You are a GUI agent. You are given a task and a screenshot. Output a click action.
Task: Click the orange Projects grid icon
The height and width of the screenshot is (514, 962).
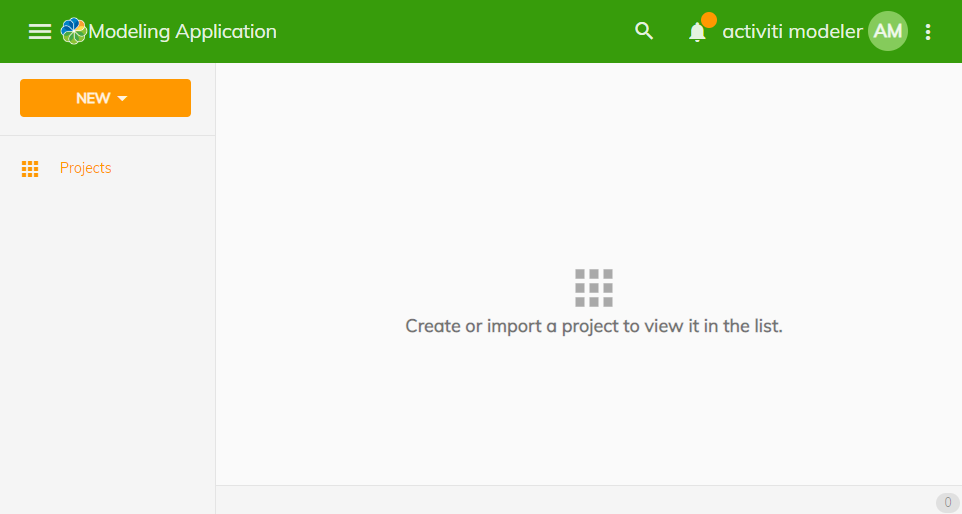30,169
